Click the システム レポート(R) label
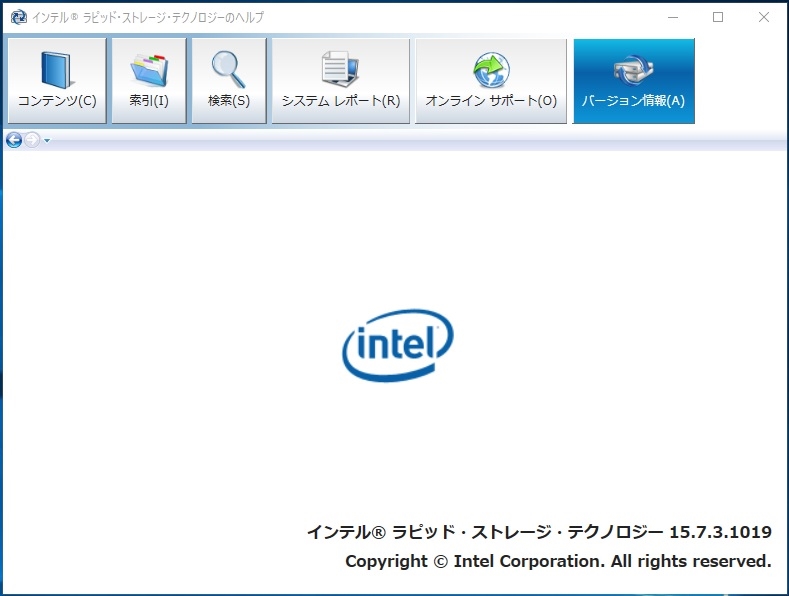The image size is (789, 596). (341, 101)
